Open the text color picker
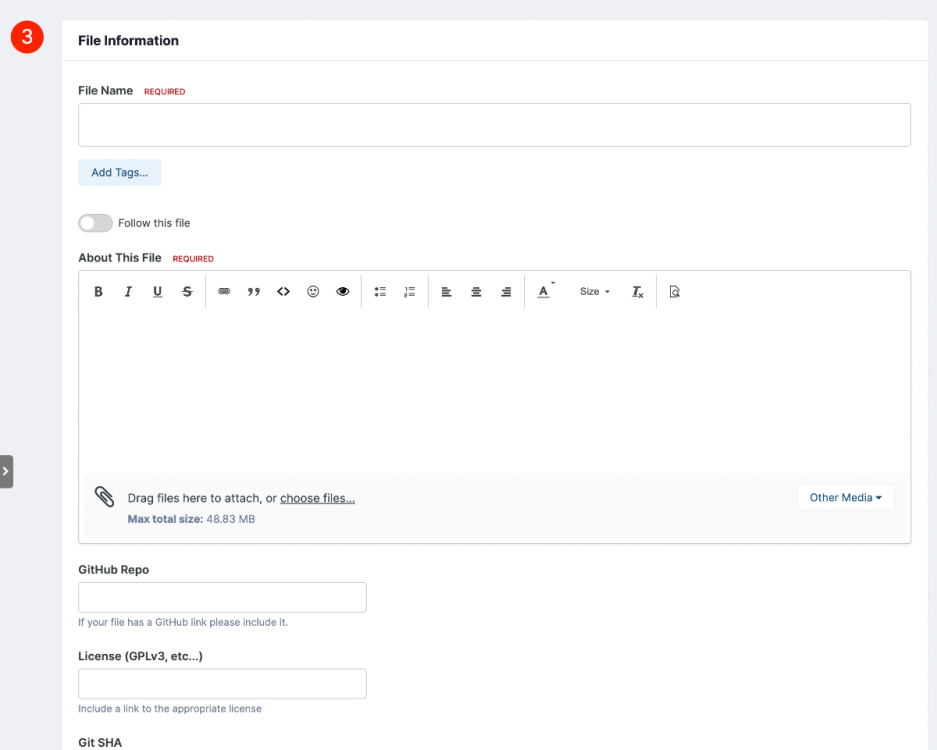This screenshot has height=750, width=937. (x=544, y=292)
